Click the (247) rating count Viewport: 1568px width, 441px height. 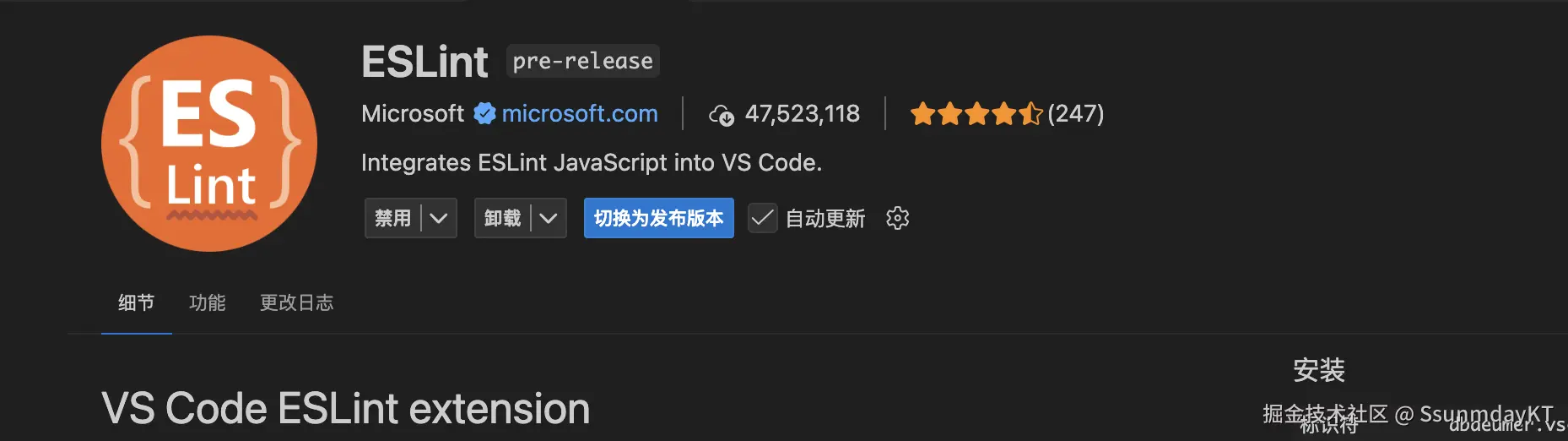[1076, 113]
